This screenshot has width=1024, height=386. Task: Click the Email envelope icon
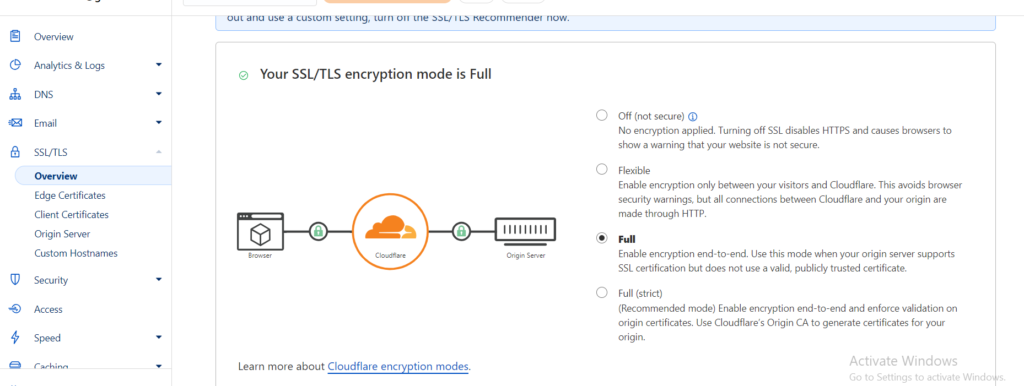pos(15,123)
